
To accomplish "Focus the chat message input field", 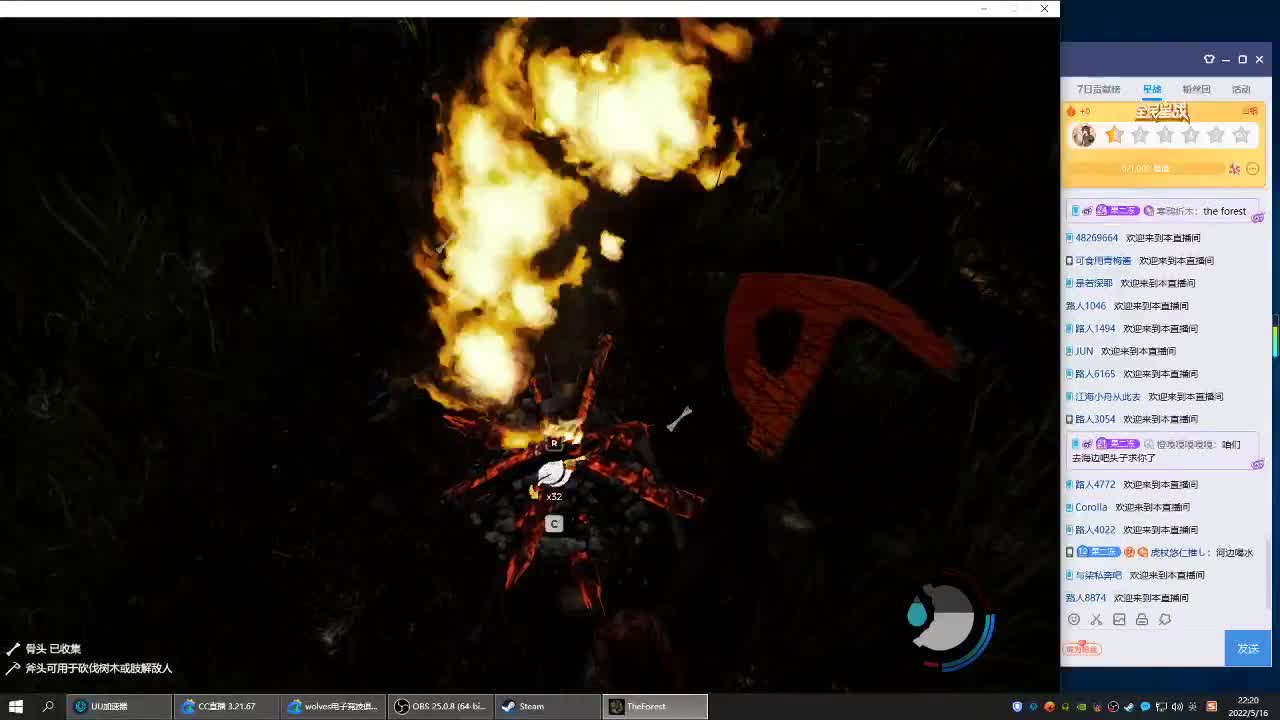I will (1162, 649).
